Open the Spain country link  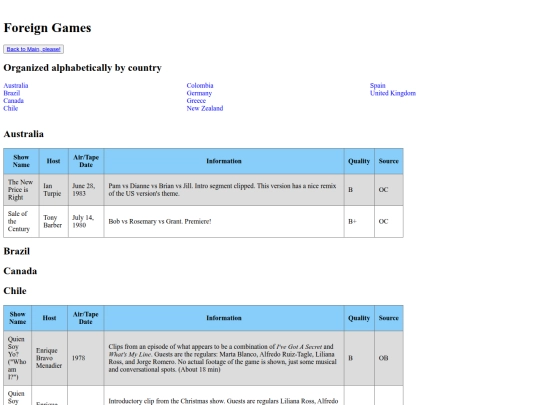(377, 85)
